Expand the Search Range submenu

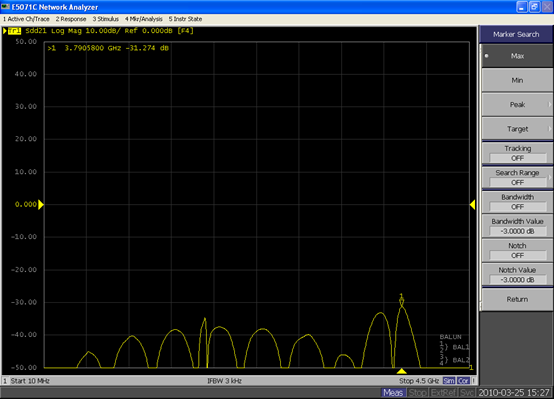[517, 177]
